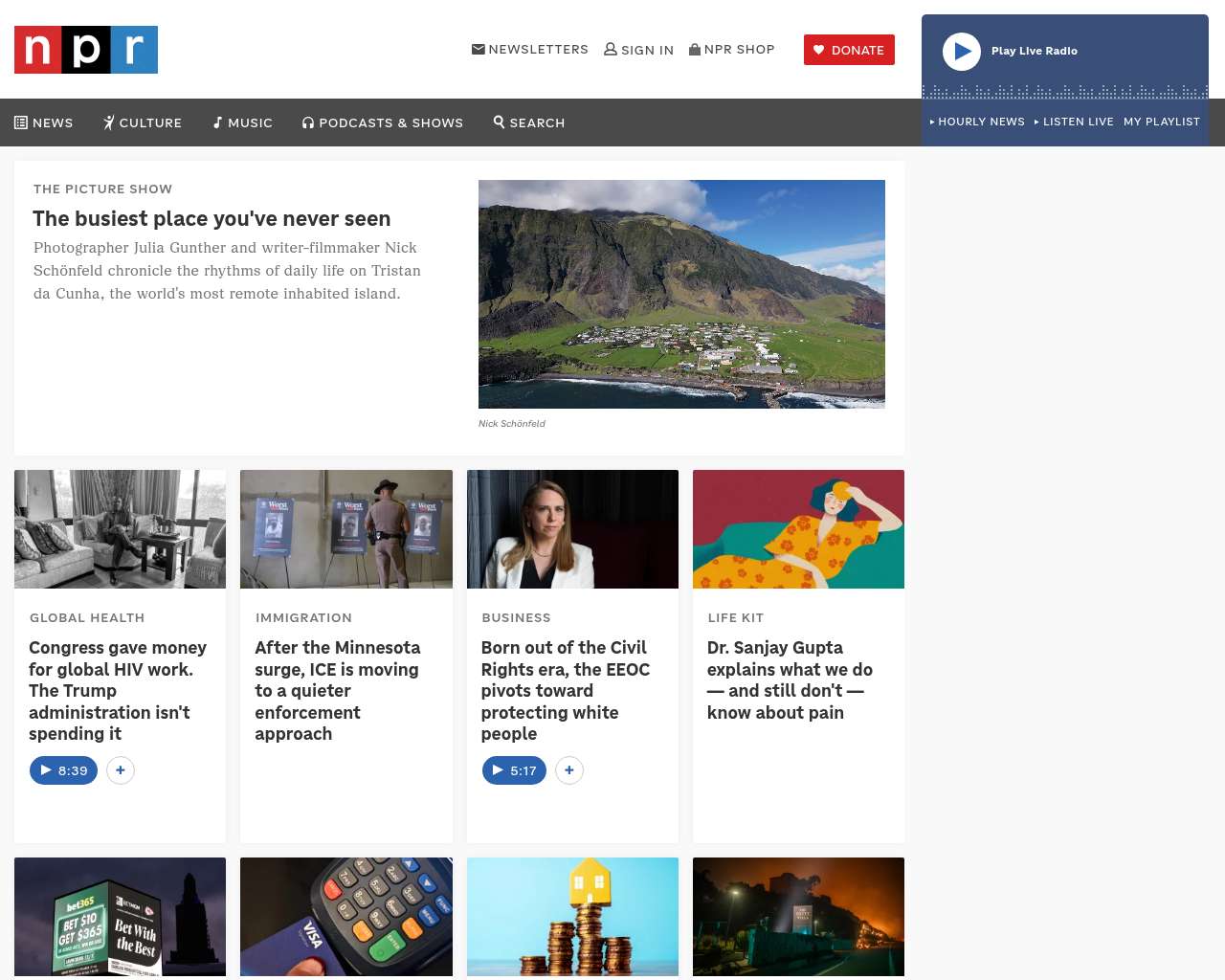Play Hourly News
This screenshot has width=1225, height=980.
pos(977,122)
